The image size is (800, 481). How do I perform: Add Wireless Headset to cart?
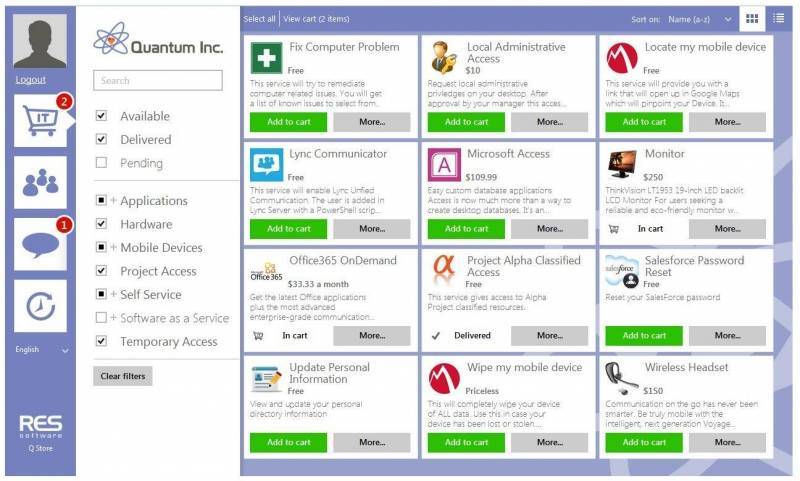[x=644, y=442]
